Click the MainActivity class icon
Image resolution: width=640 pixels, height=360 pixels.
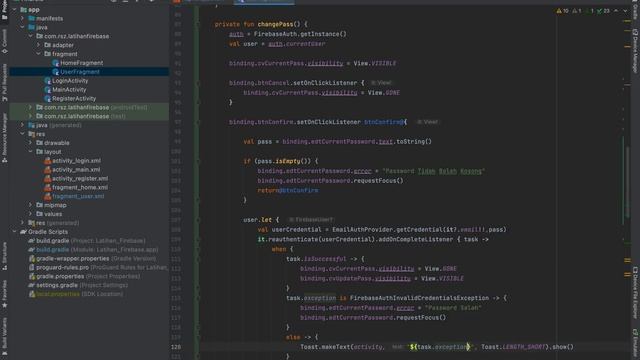47,90
